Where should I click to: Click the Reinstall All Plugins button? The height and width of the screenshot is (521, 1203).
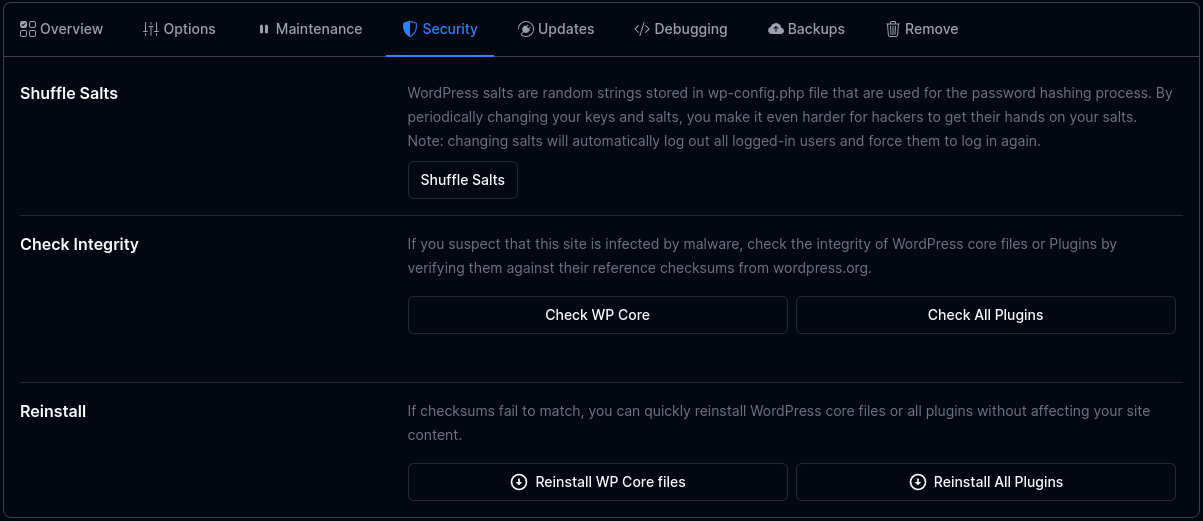tap(986, 482)
